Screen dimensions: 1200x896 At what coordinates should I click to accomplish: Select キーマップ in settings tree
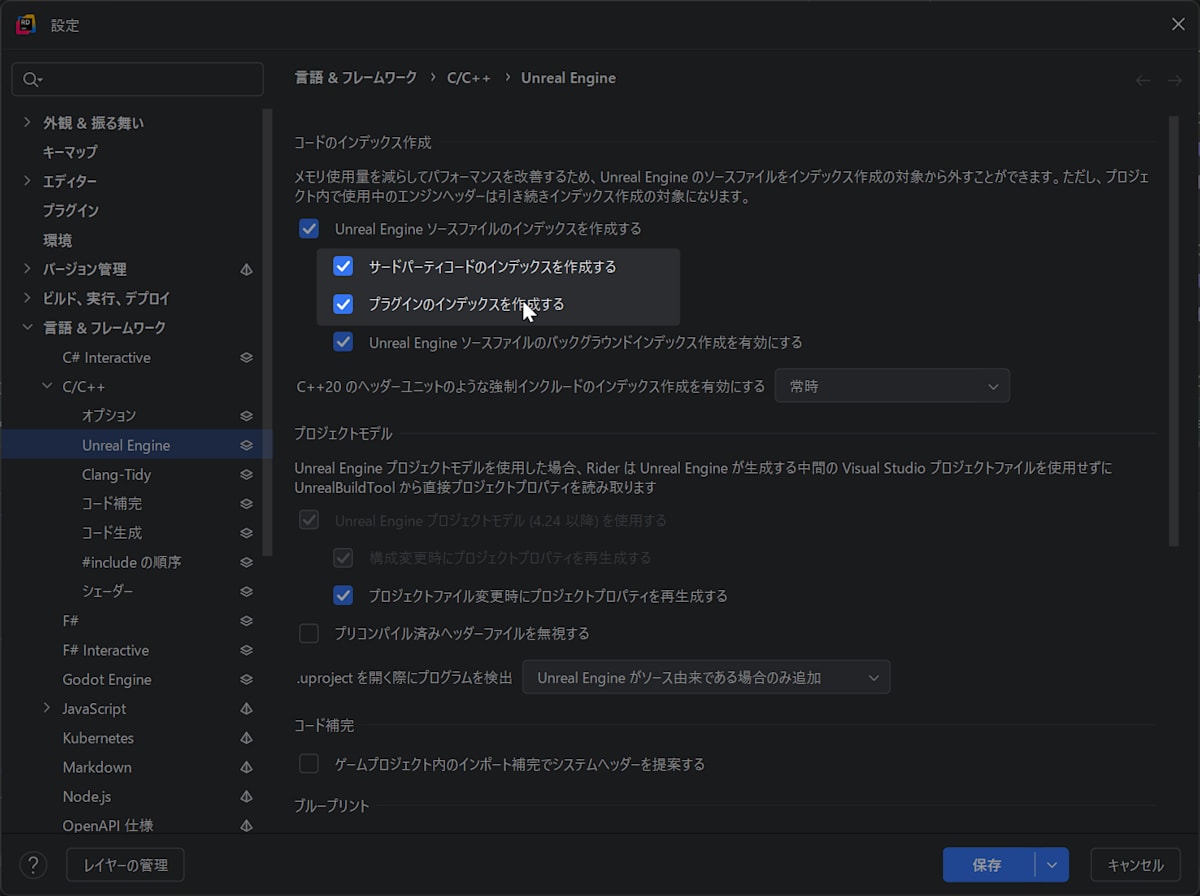click(x=70, y=152)
